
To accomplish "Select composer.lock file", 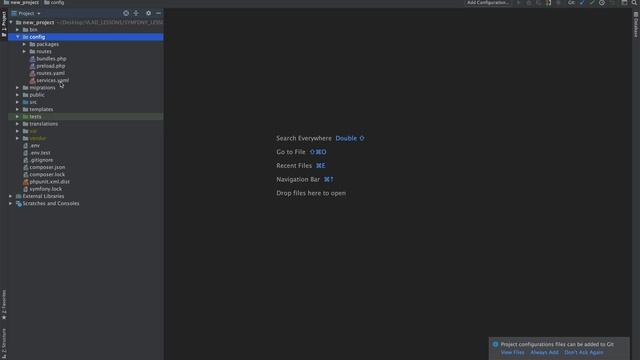I will point(47,174).
